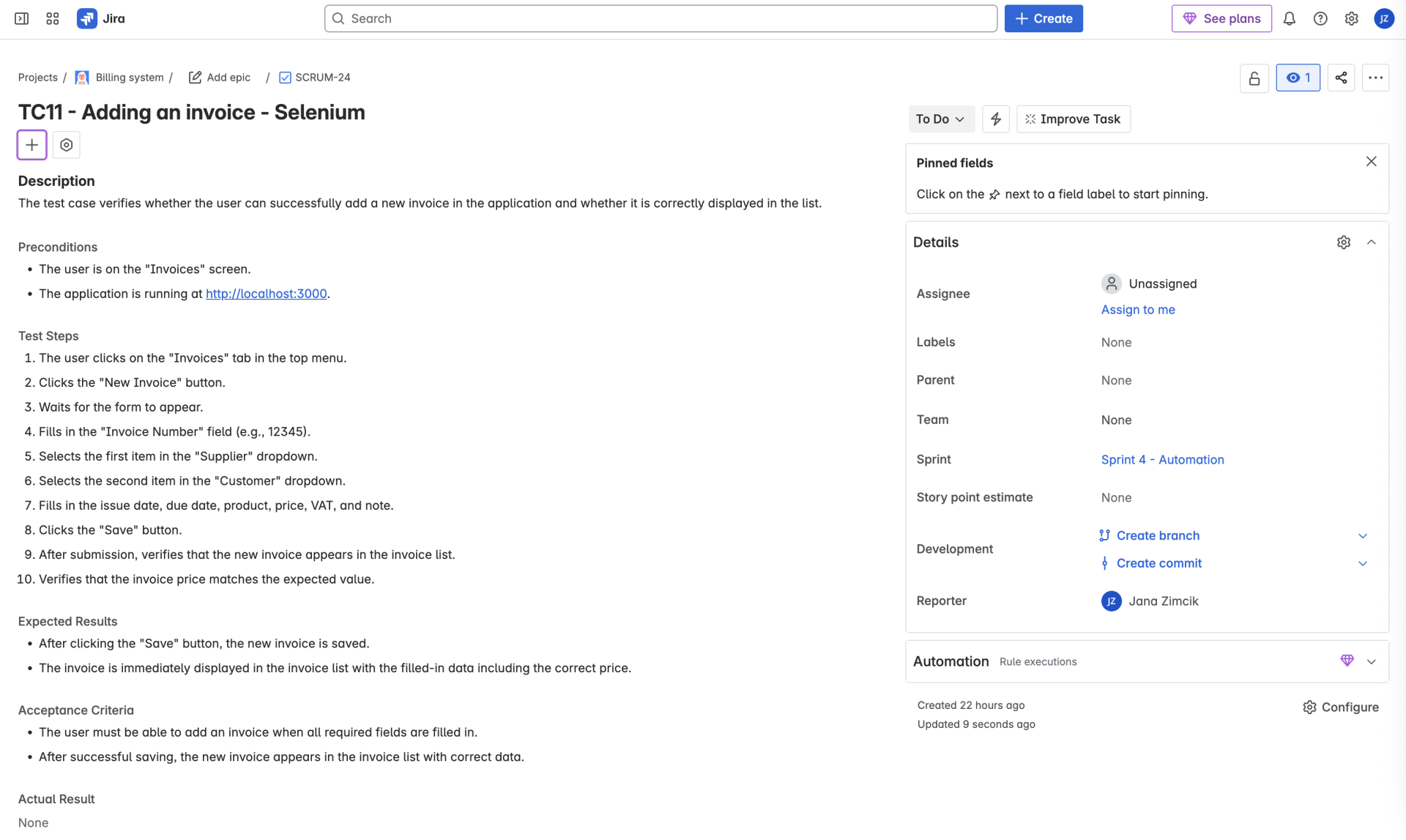Expand the Create branch dropdown arrow
Image resolution: width=1406 pixels, height=840 pixels.
click(1362, 536)
